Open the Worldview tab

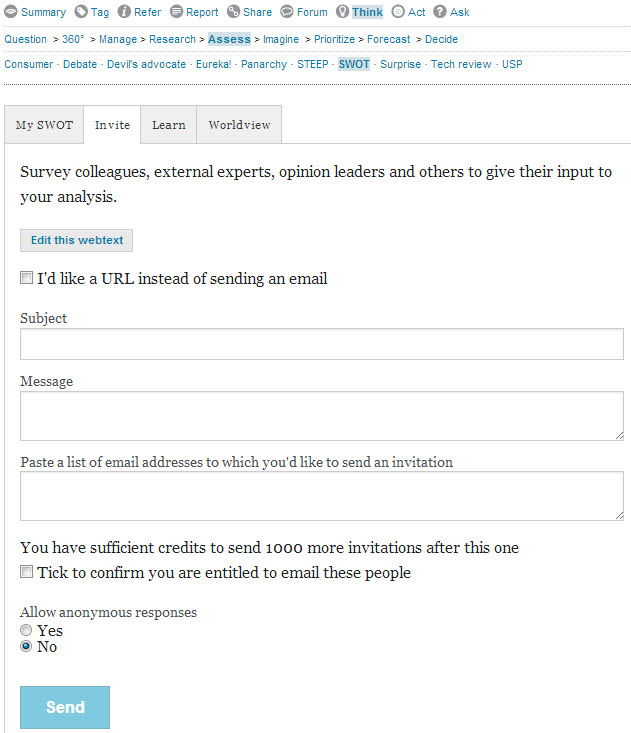coord(239,125)
